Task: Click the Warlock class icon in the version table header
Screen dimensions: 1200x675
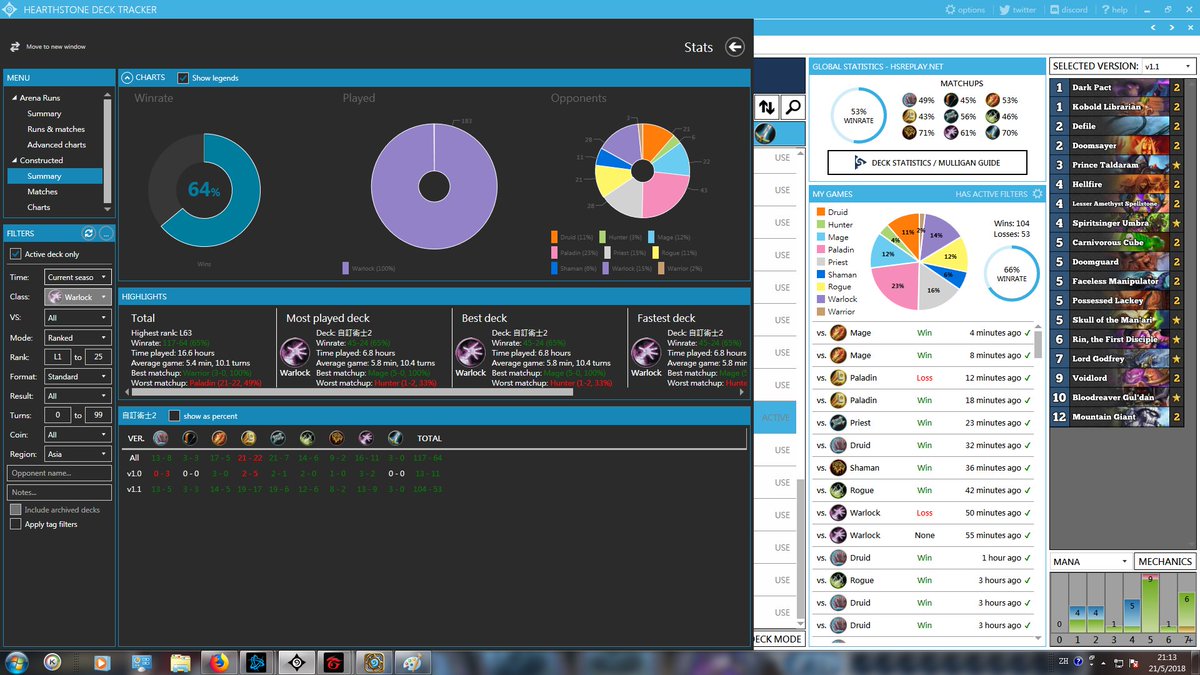Action: (x=366, y=438)
